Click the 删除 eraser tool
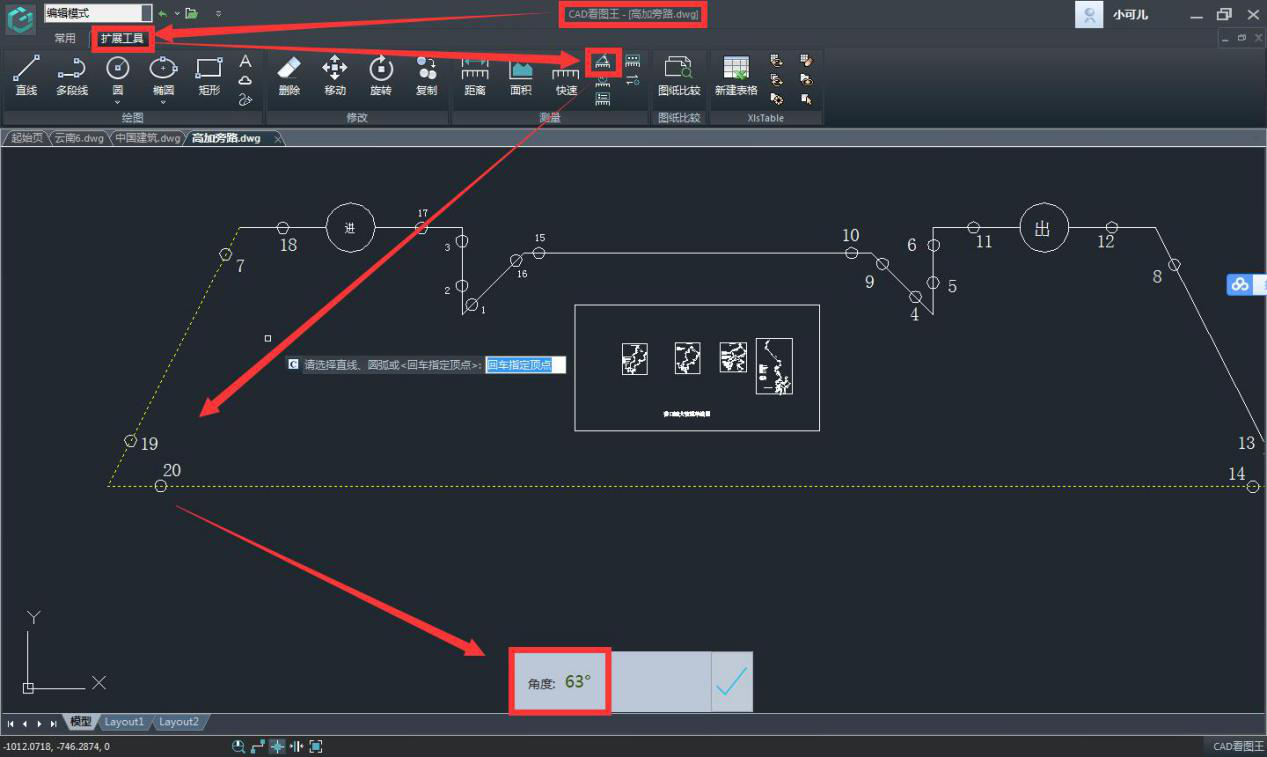The image size is (1267, 757). tap(288, 76)
